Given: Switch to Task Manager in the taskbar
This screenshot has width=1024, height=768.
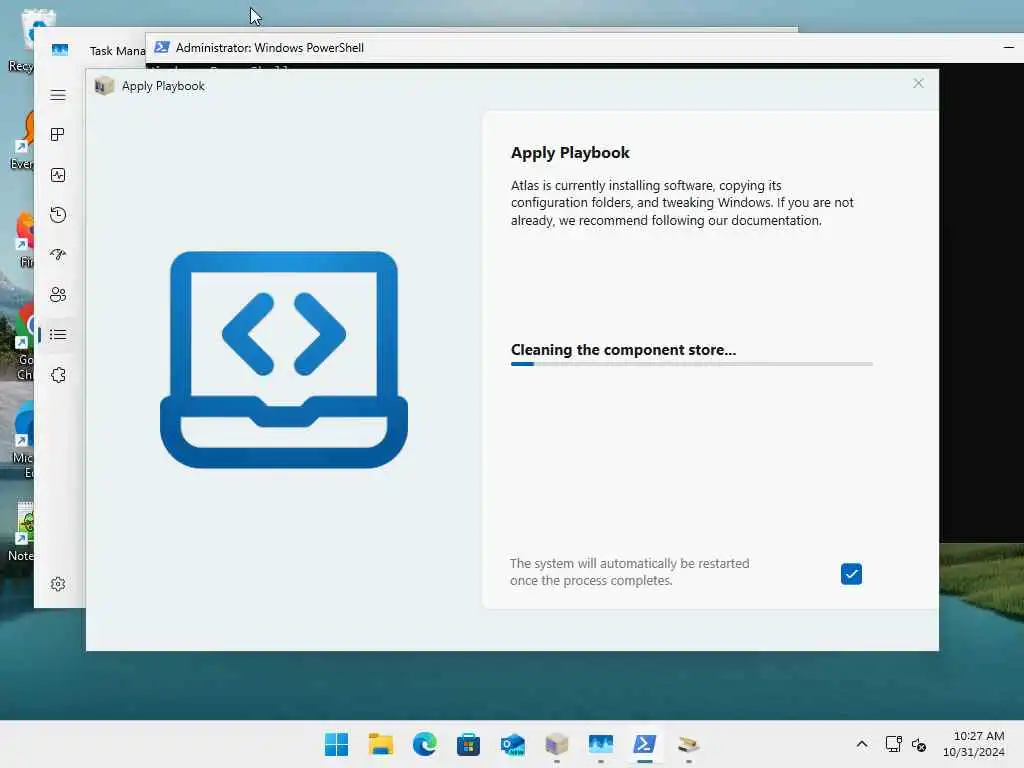Looking at the screenshot, I should pos(601,744).
